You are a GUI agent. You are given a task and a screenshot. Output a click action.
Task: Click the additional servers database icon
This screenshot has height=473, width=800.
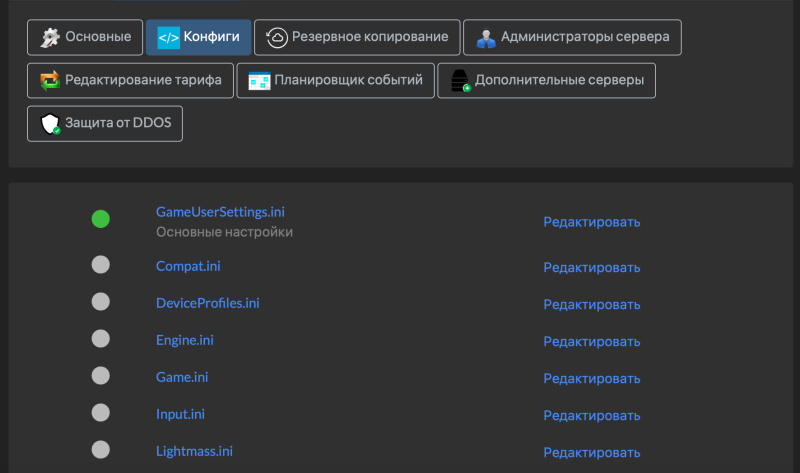click(460, 80)
